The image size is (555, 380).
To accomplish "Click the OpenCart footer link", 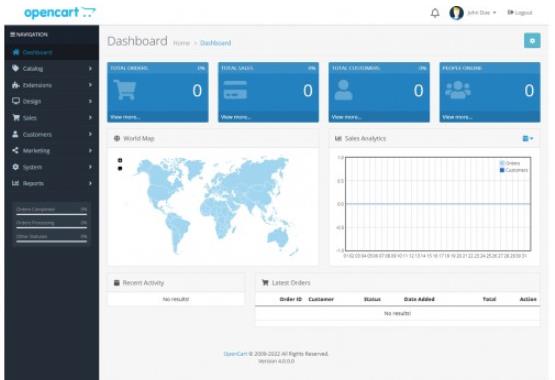I will 235,354.
